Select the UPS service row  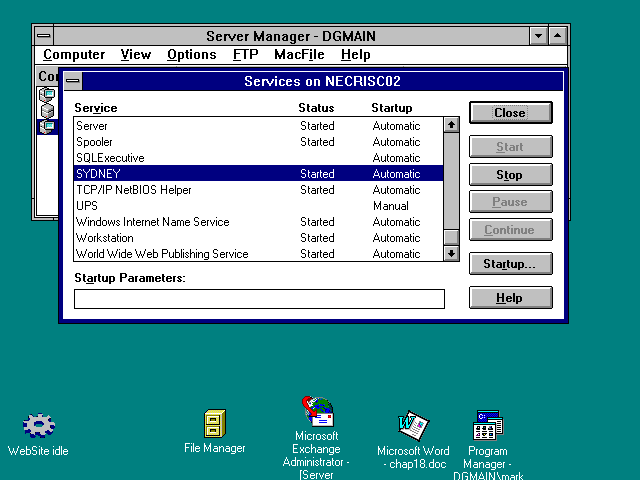[x=258, y=206]
